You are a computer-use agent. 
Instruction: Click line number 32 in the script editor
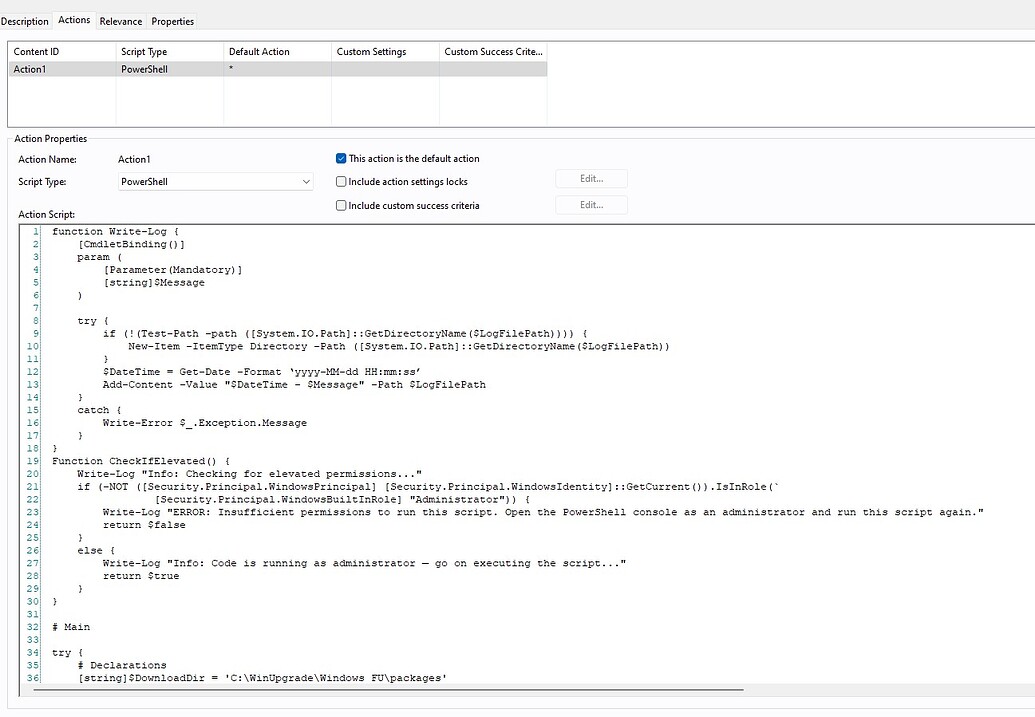[31, 627]
